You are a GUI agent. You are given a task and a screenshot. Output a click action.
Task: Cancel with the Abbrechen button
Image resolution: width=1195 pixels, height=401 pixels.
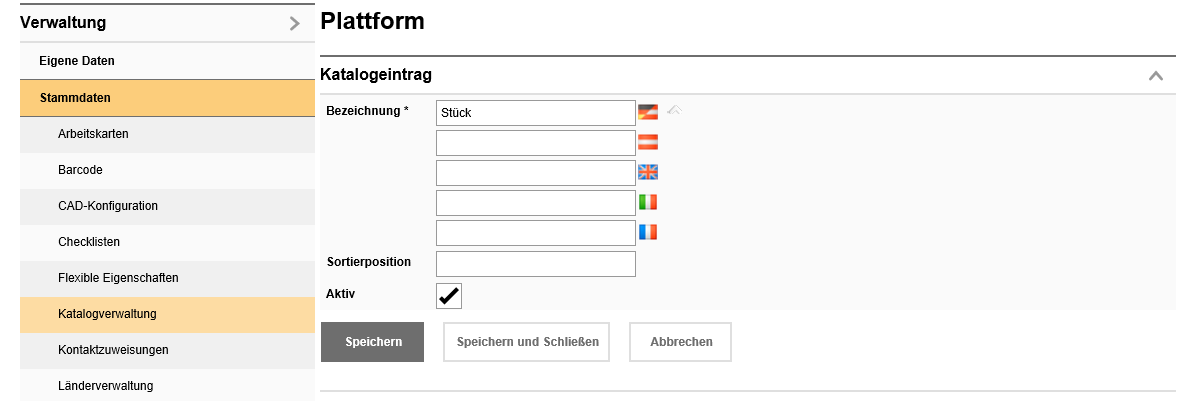point(681,342)
